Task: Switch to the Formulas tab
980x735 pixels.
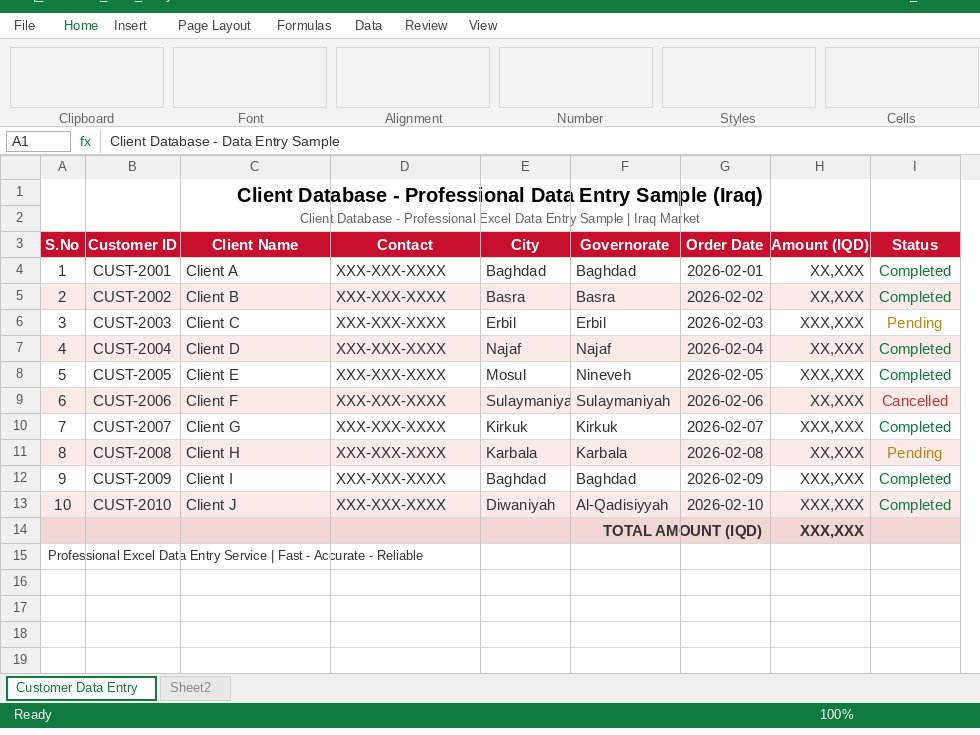Action: click(304, 26)
